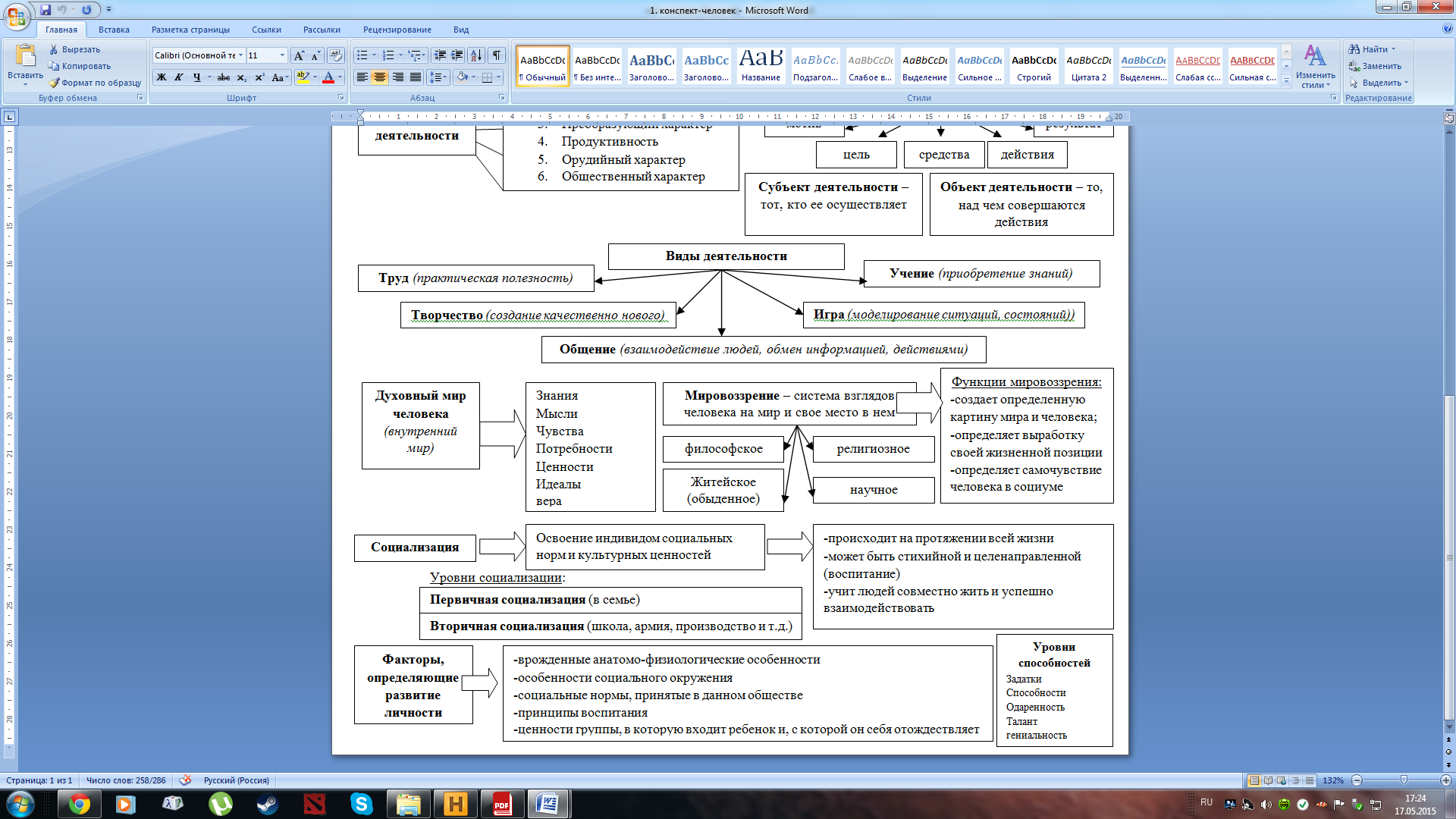Center align text
This screenshot has width=1456, height=819.
380,77
